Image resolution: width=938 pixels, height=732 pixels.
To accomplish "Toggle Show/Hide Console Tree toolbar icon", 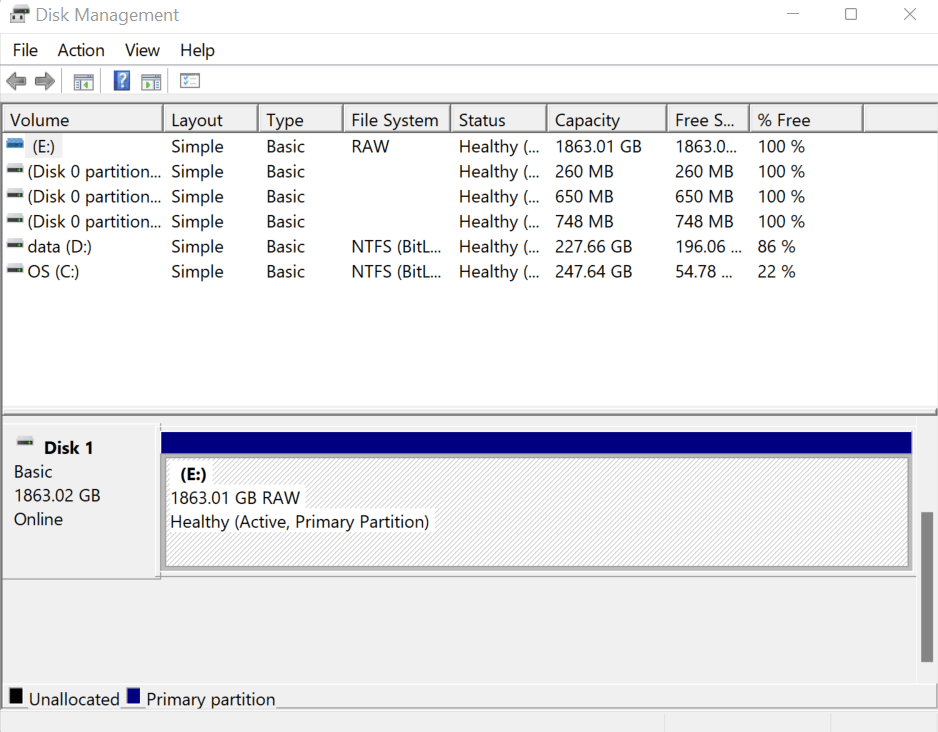I will coord(83,81).
